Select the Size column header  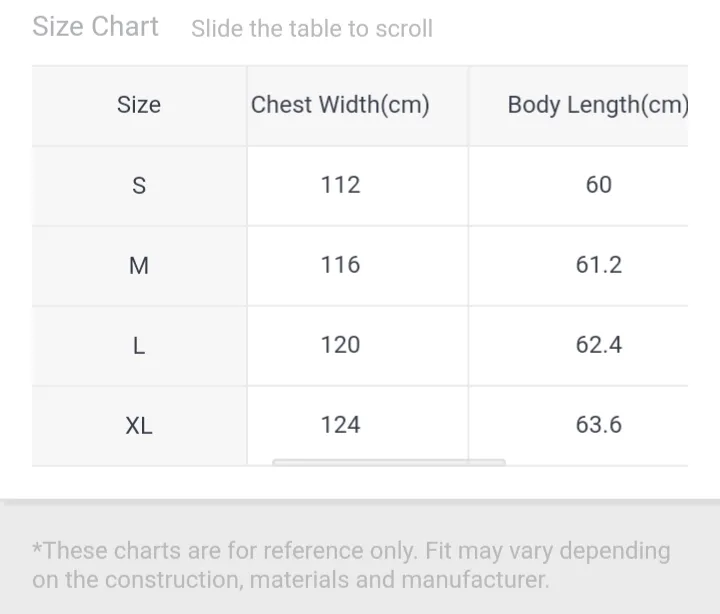139,105
